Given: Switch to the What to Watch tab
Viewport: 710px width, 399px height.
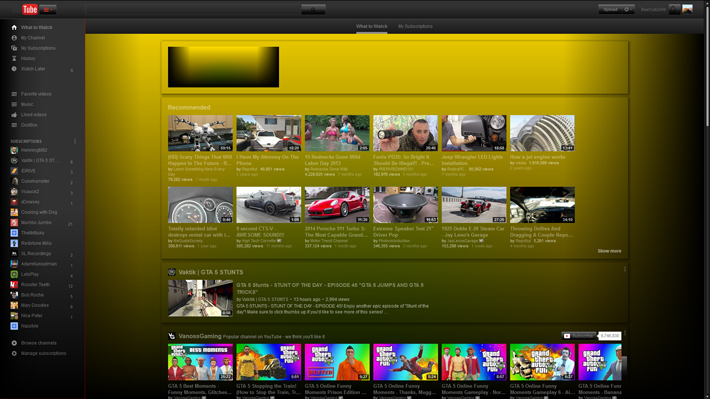Looking at the screenshot, I should pyautogui.click(x=371, y=26).
